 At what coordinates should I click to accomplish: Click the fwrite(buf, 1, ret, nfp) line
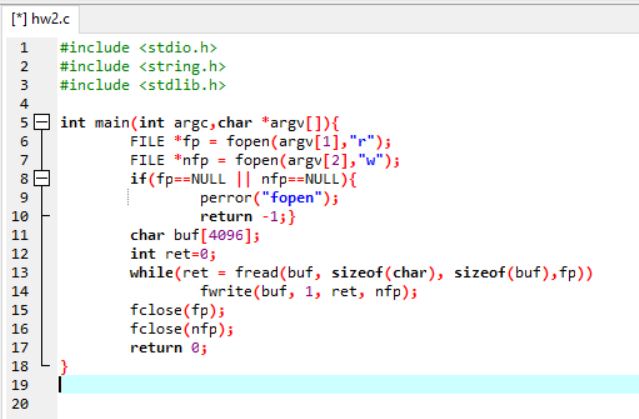308,291
